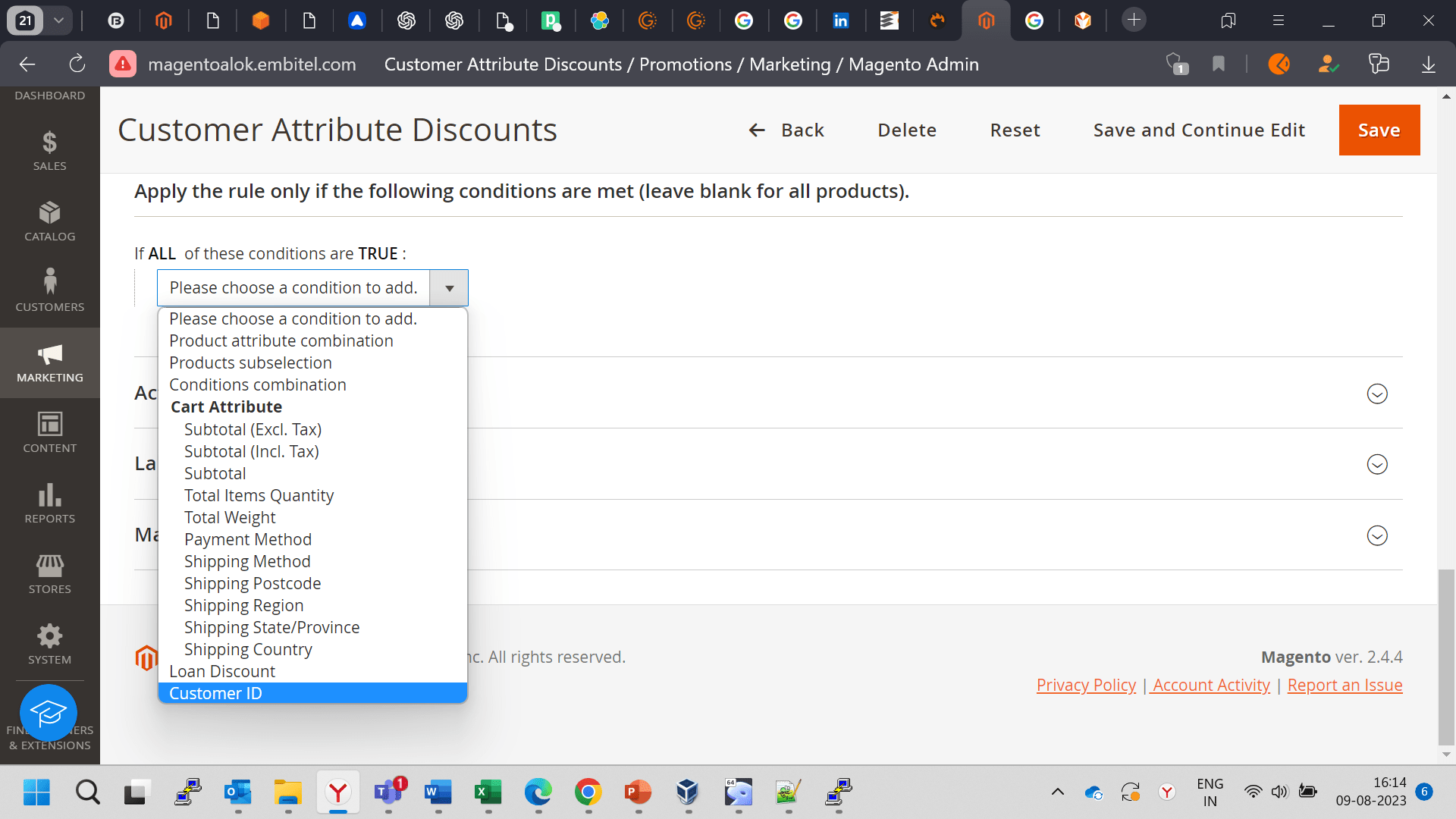Select the System gear icon
Image resolution: width=1456 pixels, height=819 pixels.
pyautogui.click(x=49, y=643)
